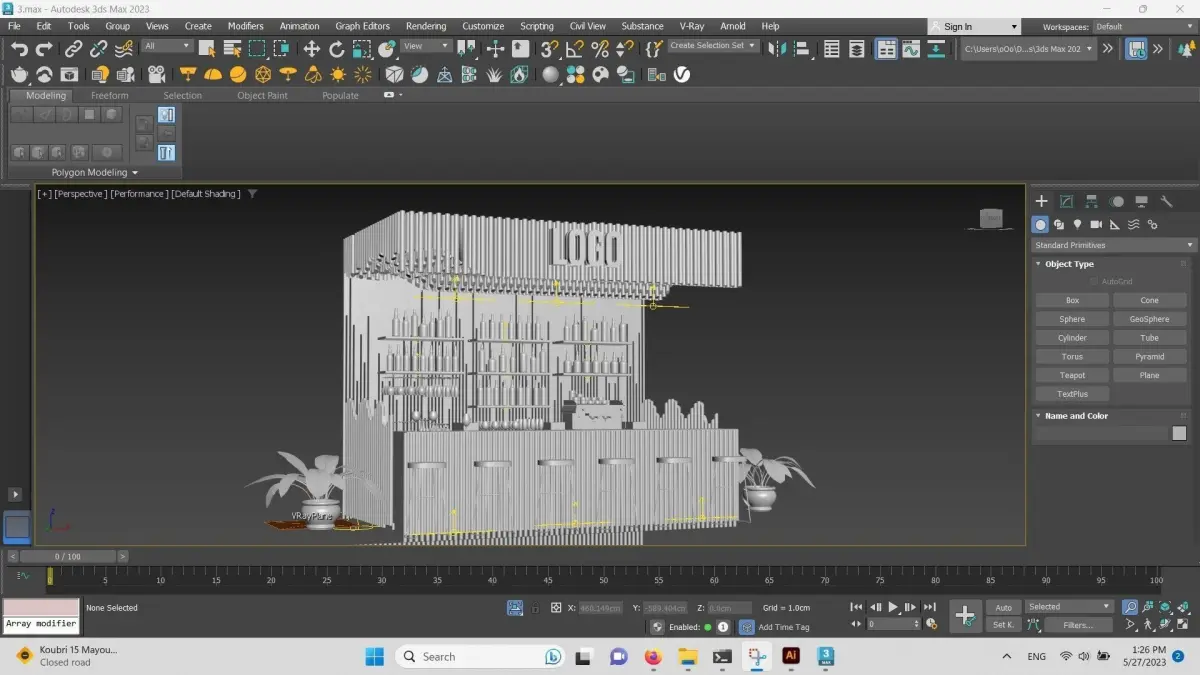
Task: Open the Utilities wrench panel tab
Action: (1166, 201)
